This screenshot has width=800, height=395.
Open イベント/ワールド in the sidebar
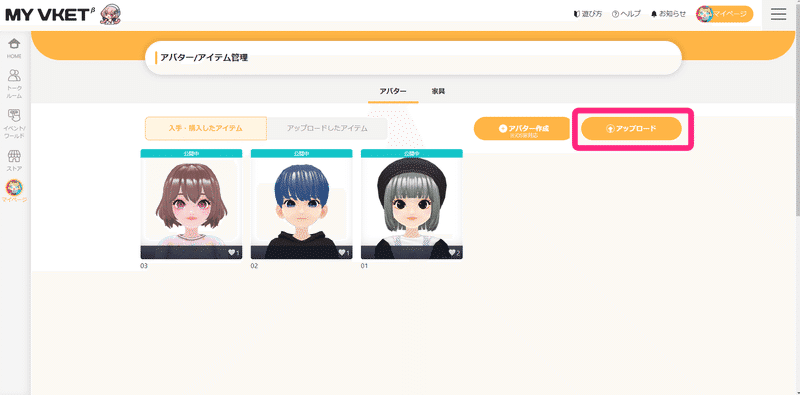[x=14, y=124]
